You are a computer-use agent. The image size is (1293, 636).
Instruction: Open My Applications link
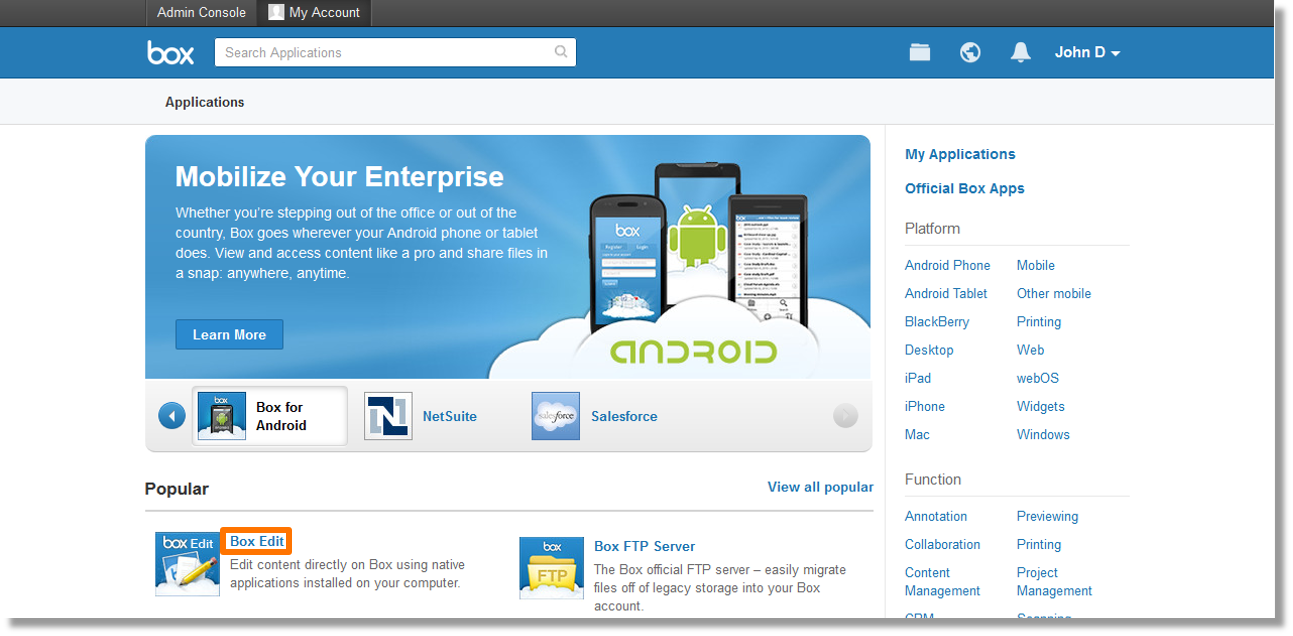[960, 154]
